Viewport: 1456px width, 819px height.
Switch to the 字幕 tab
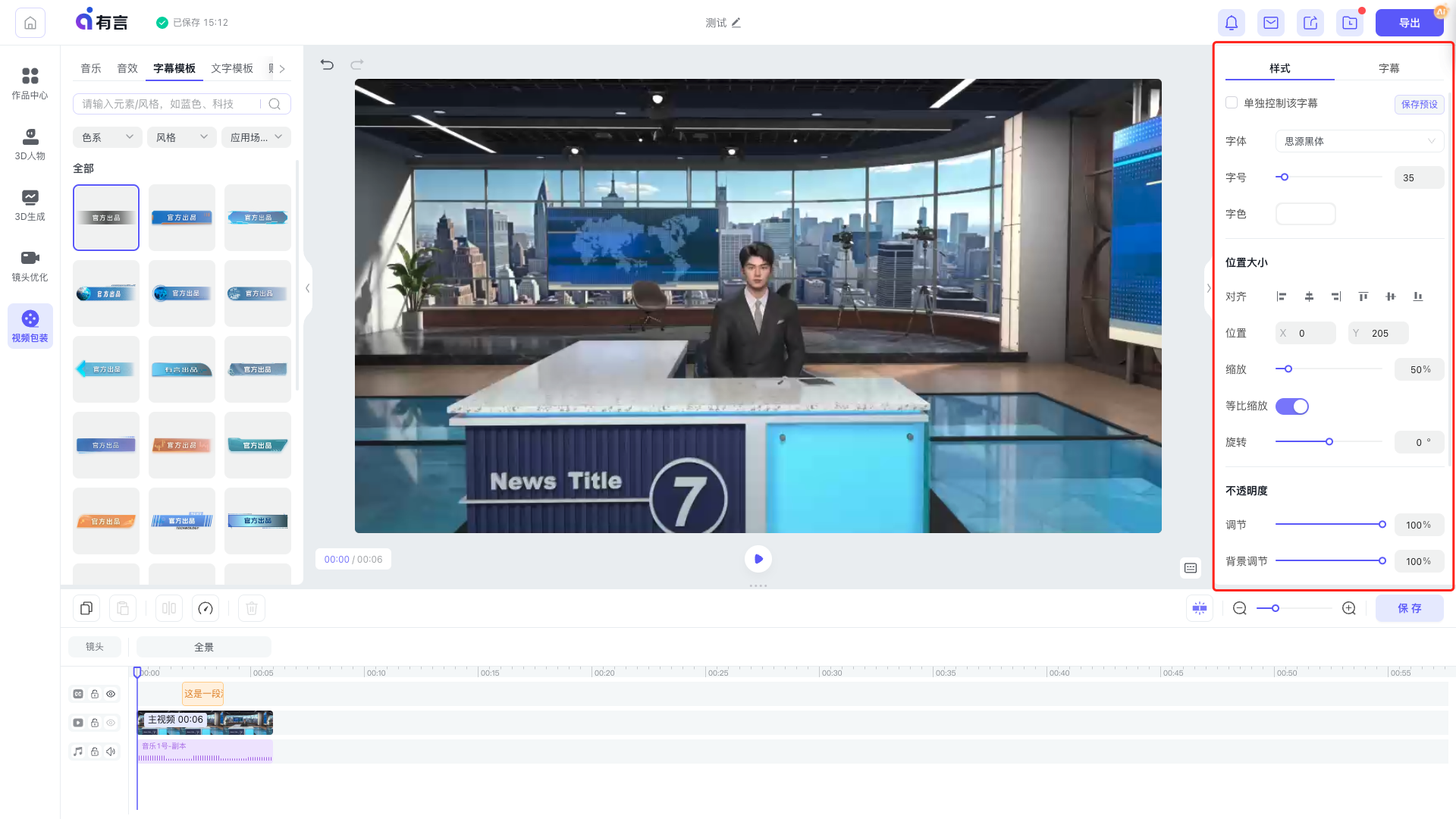click(x=1389, y=68)
